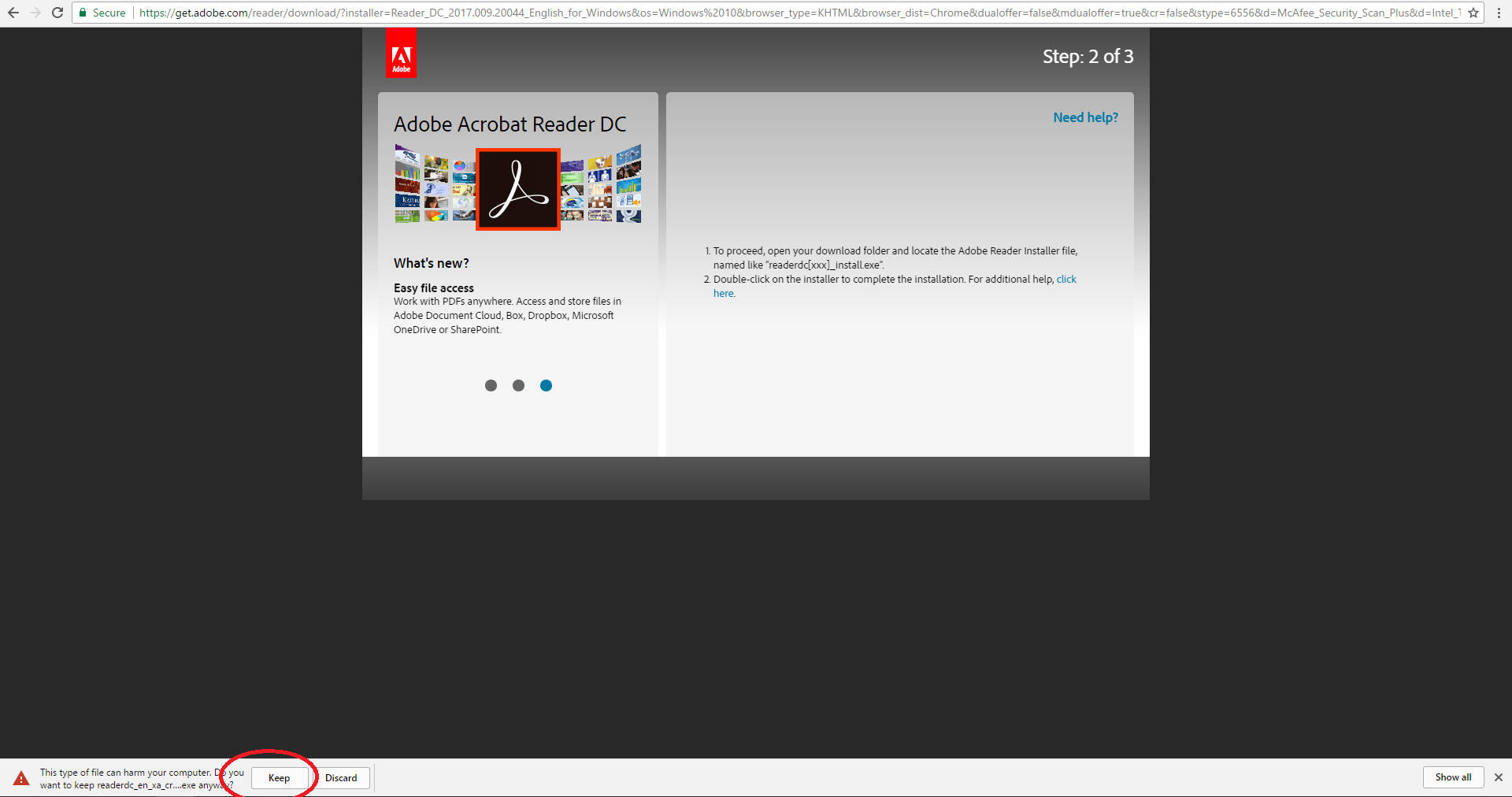Click the 'Adobe Acrobat Reader DC' heading
Image resolution: width=1512 pixels, height=797 pixels.
510,124
